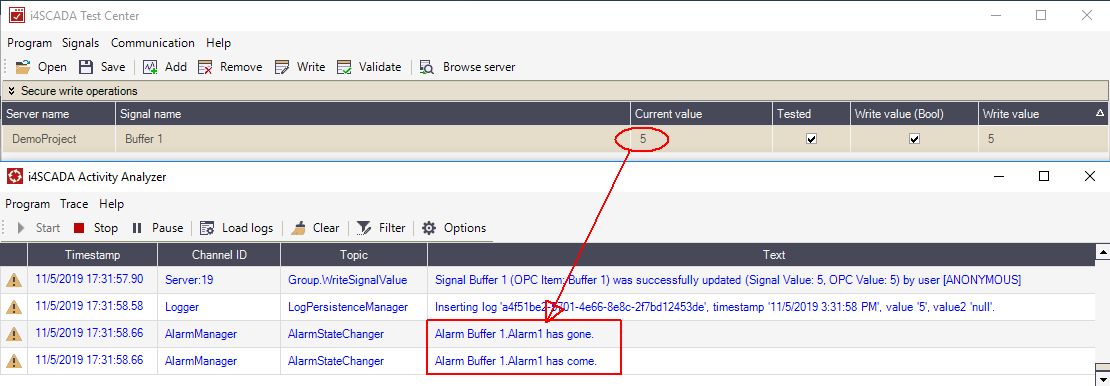Open the Trace menu
Image resolution: width=1110 pixels, height=386 pixels.
pos(74,204)
